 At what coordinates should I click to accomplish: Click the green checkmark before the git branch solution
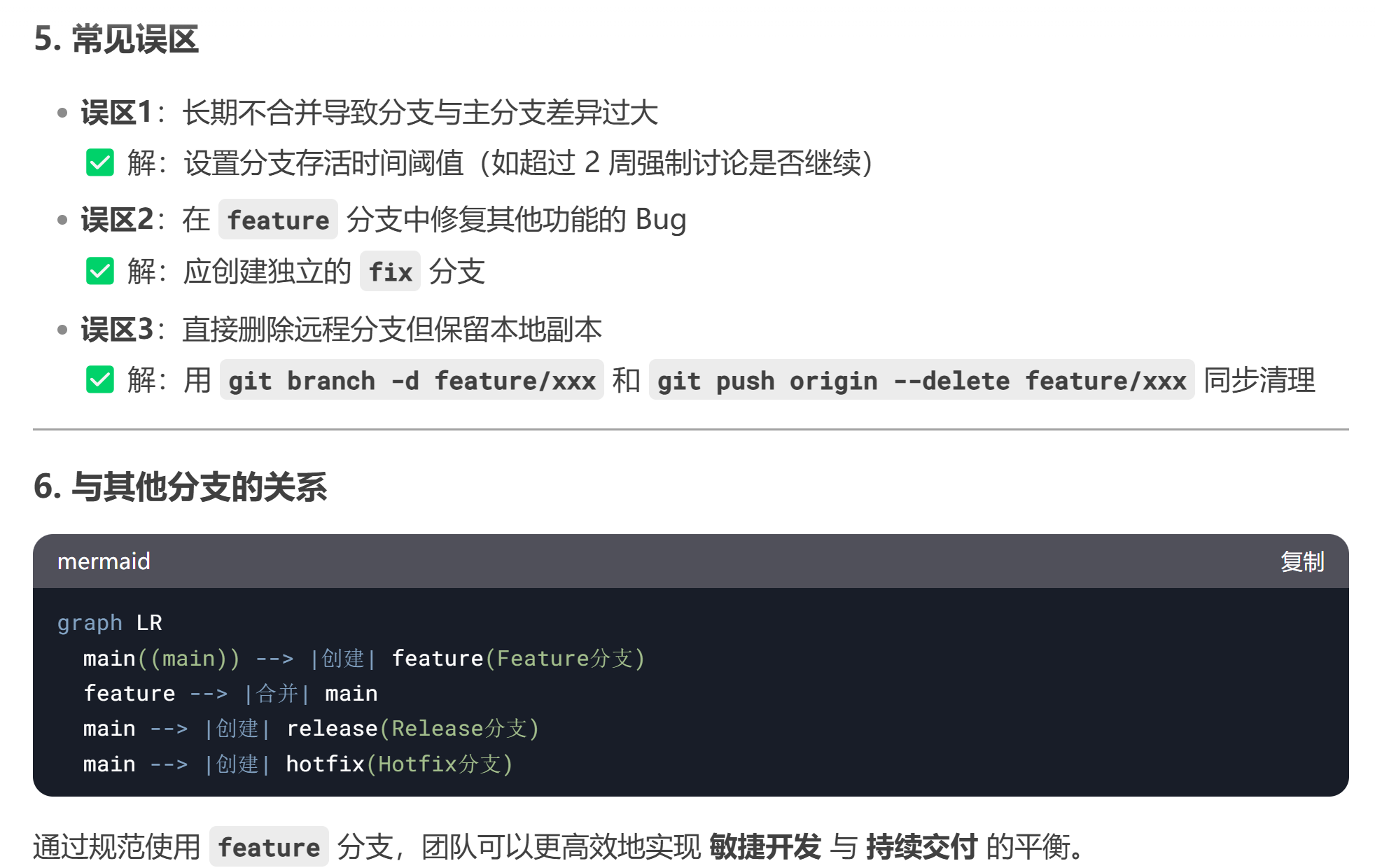[100, 379]
